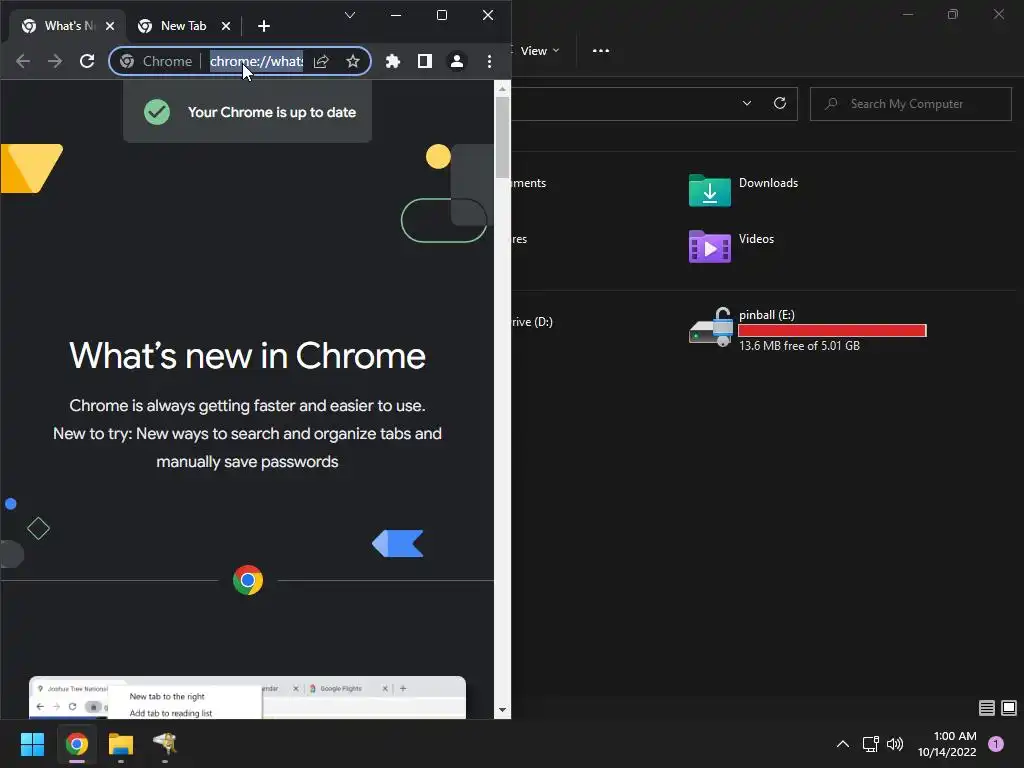
Task: Click Chrome's vertical scrollbar thumb
Action: [502, 137]
